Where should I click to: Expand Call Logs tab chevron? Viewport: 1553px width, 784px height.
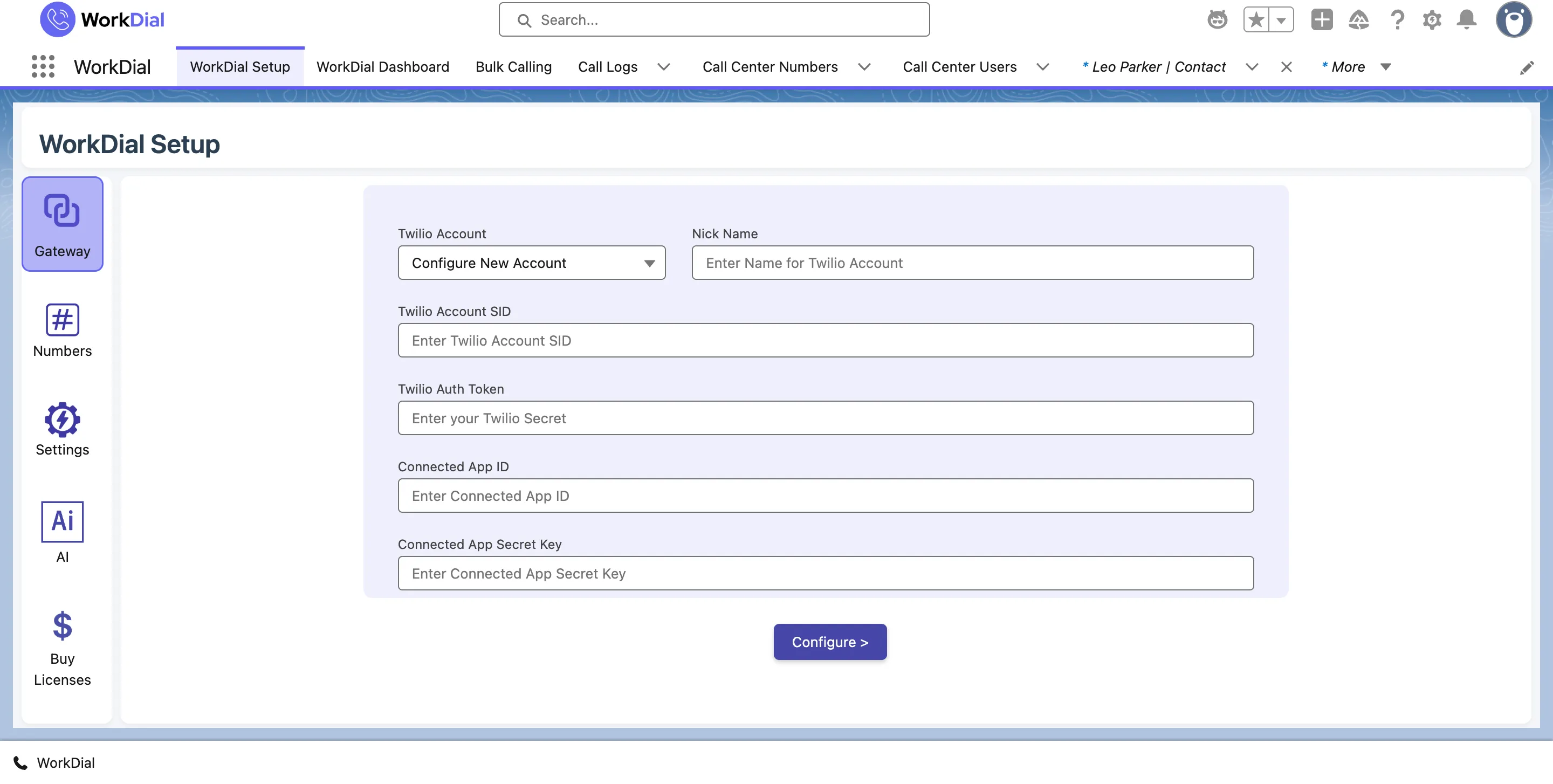coord(664,67)
